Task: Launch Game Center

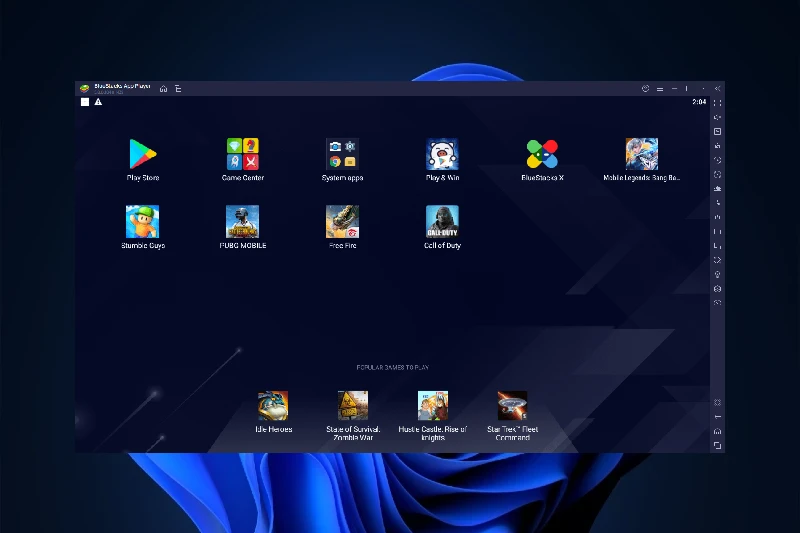Action: (x=242, y=154)
